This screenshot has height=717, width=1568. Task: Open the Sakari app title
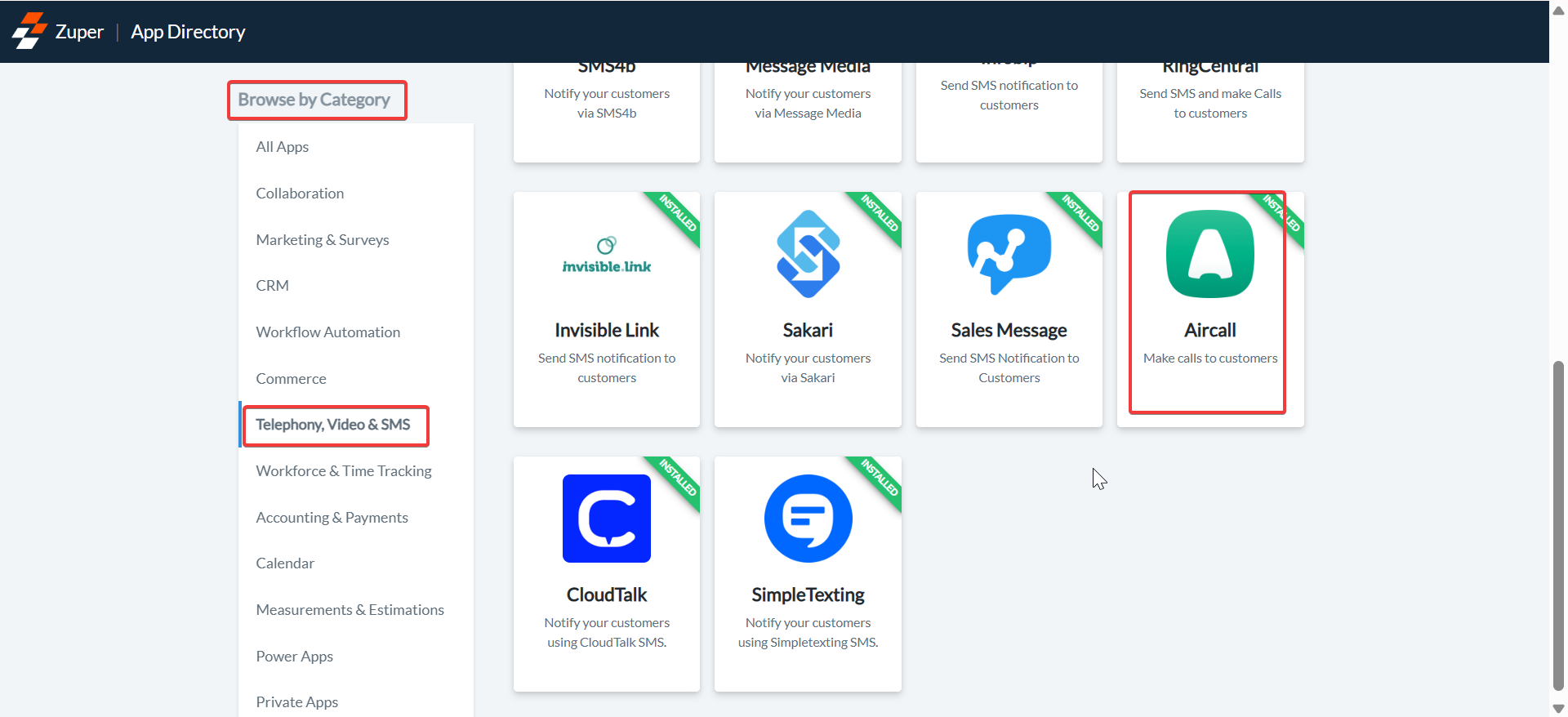pyautogui.click(x=808, y=330)
